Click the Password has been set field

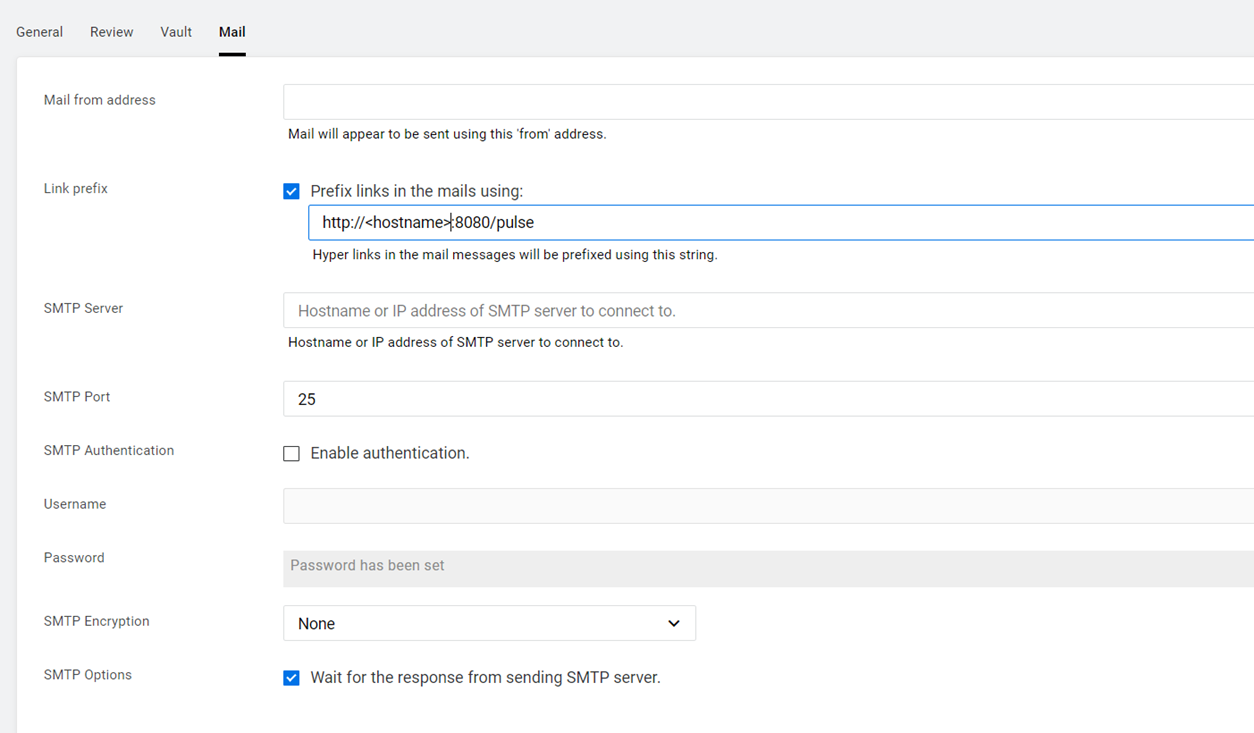click(x=766, y=568)
